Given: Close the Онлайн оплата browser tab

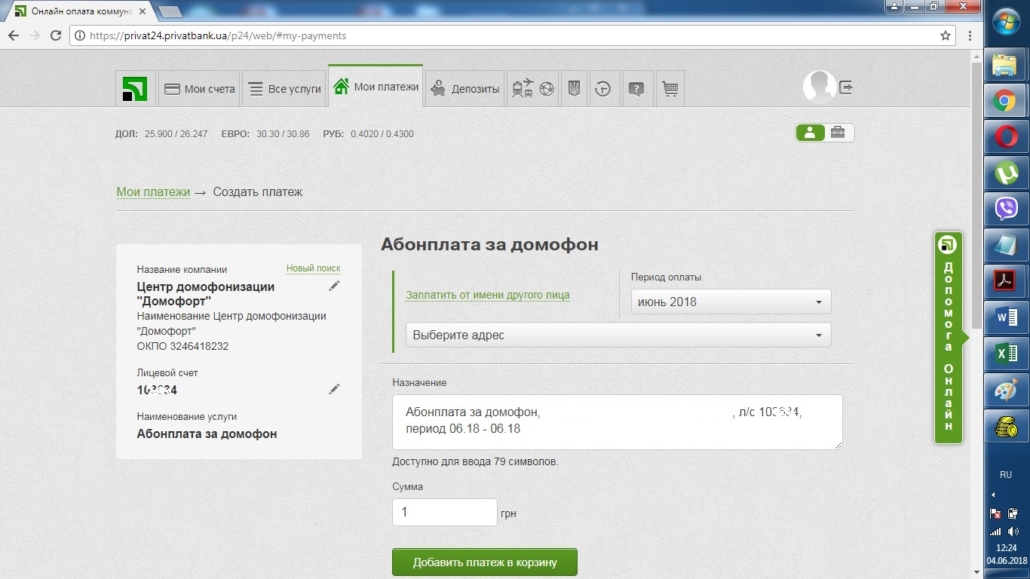Looking at the screenshot, I should (143, 11).
